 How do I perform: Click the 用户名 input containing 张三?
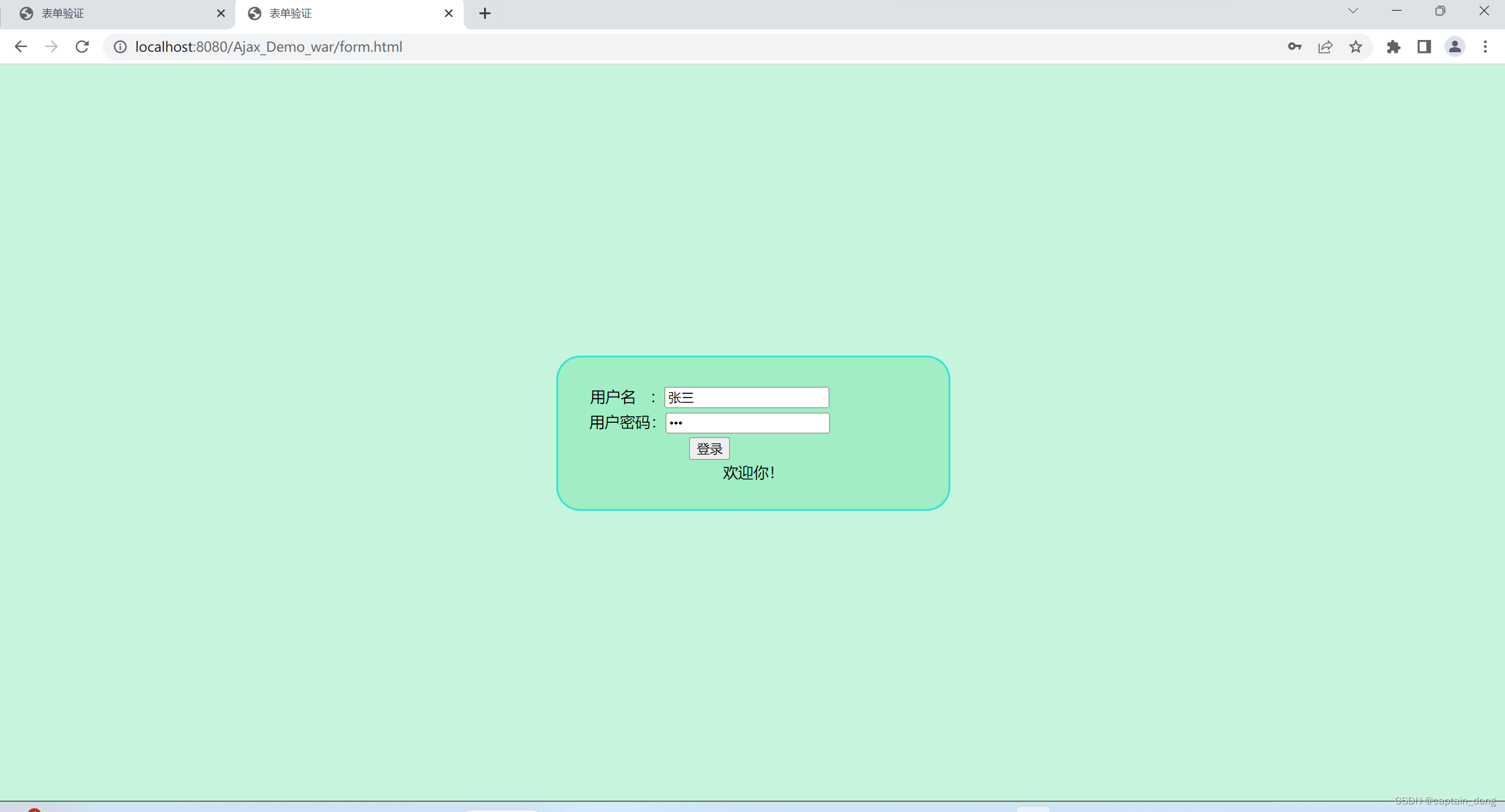(746, 397)
